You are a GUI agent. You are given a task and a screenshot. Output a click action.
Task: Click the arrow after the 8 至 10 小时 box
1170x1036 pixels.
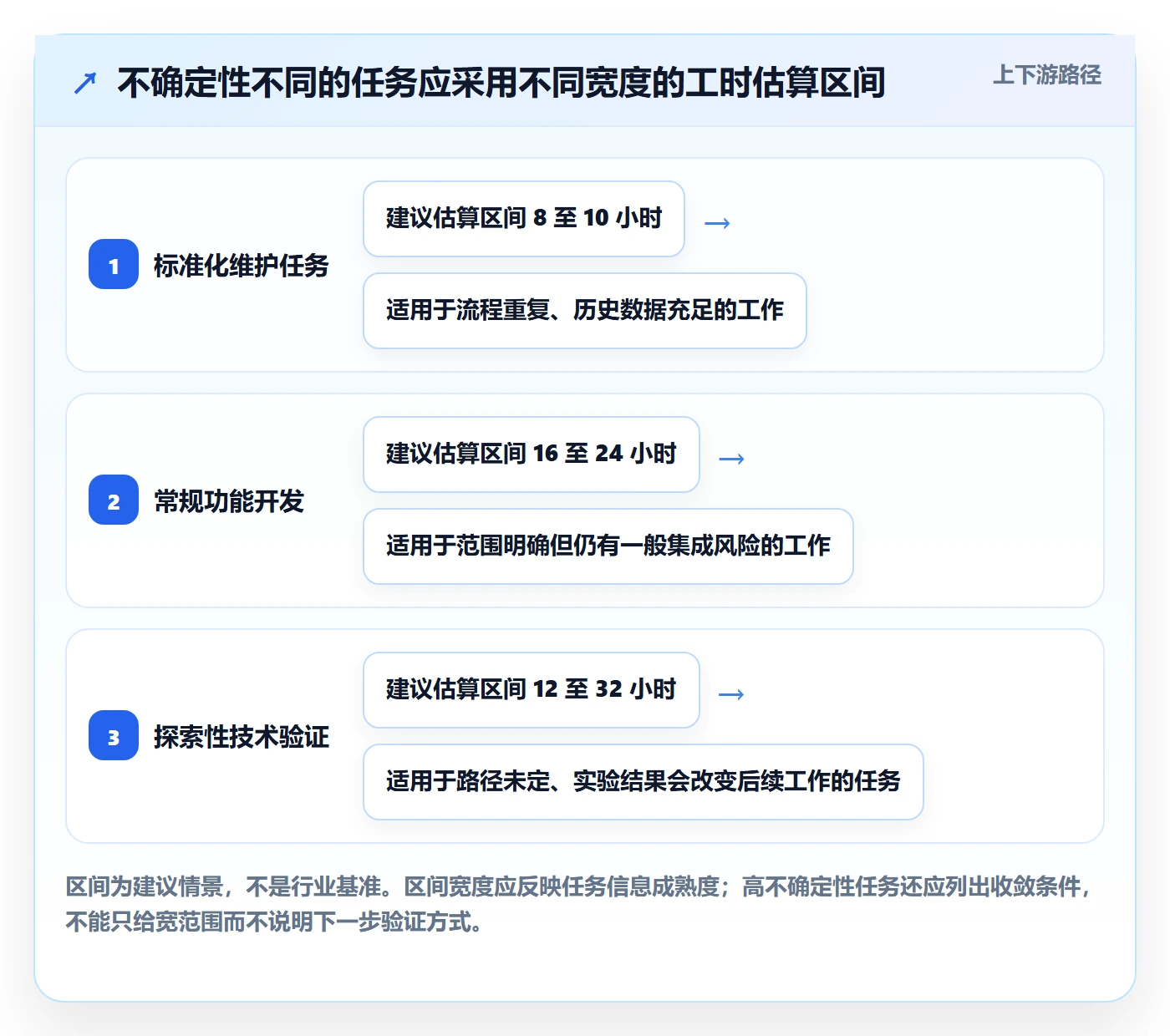[717, 223]
